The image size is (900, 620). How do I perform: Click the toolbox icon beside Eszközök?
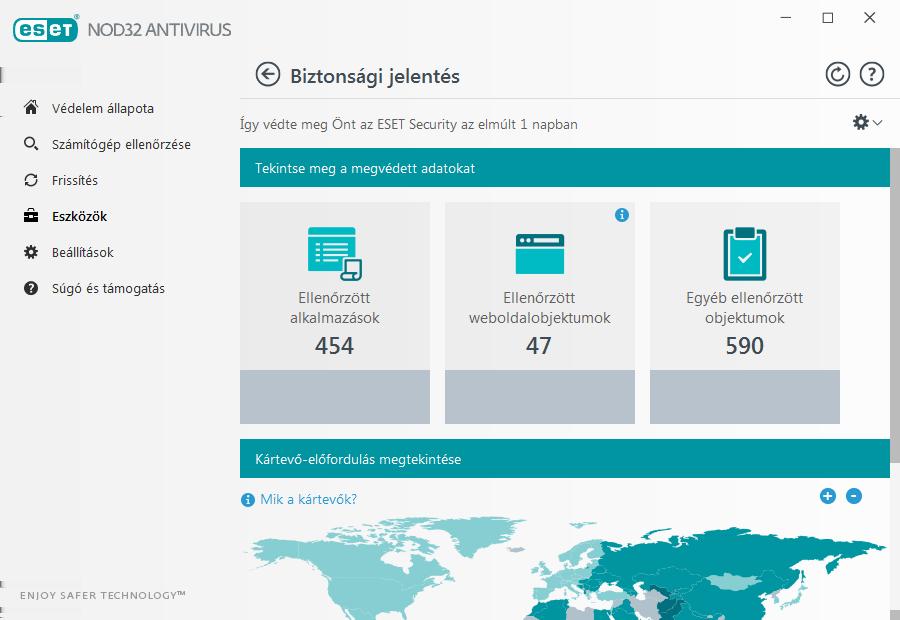31,216
